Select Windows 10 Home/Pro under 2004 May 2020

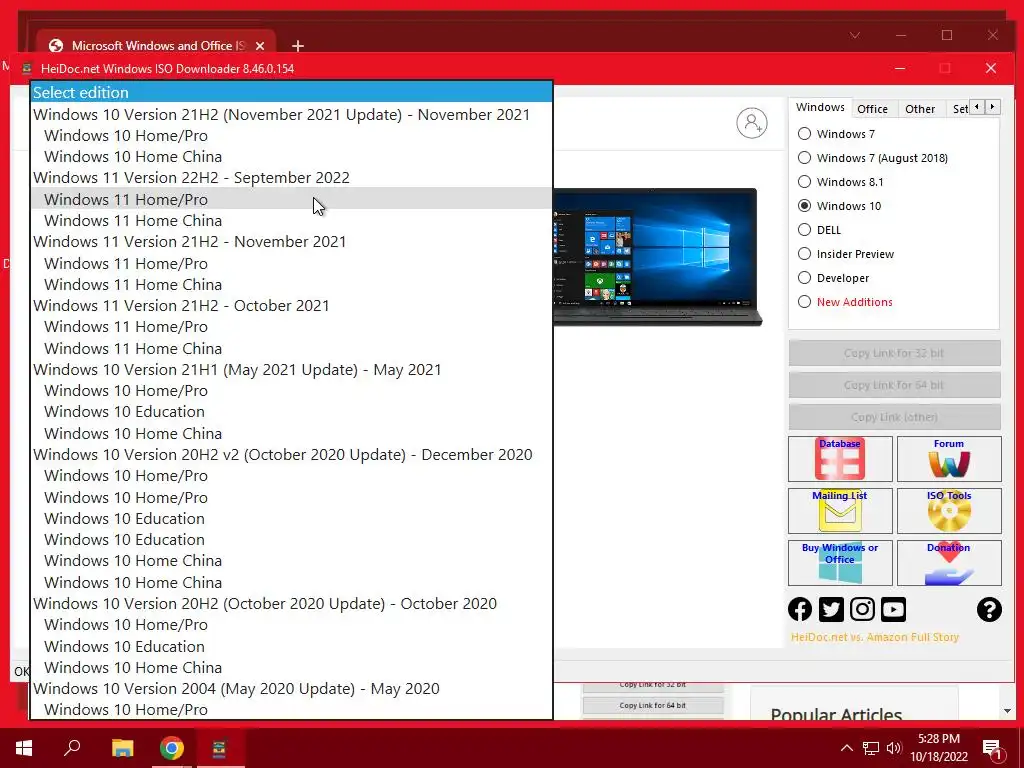tap(291, 709)
